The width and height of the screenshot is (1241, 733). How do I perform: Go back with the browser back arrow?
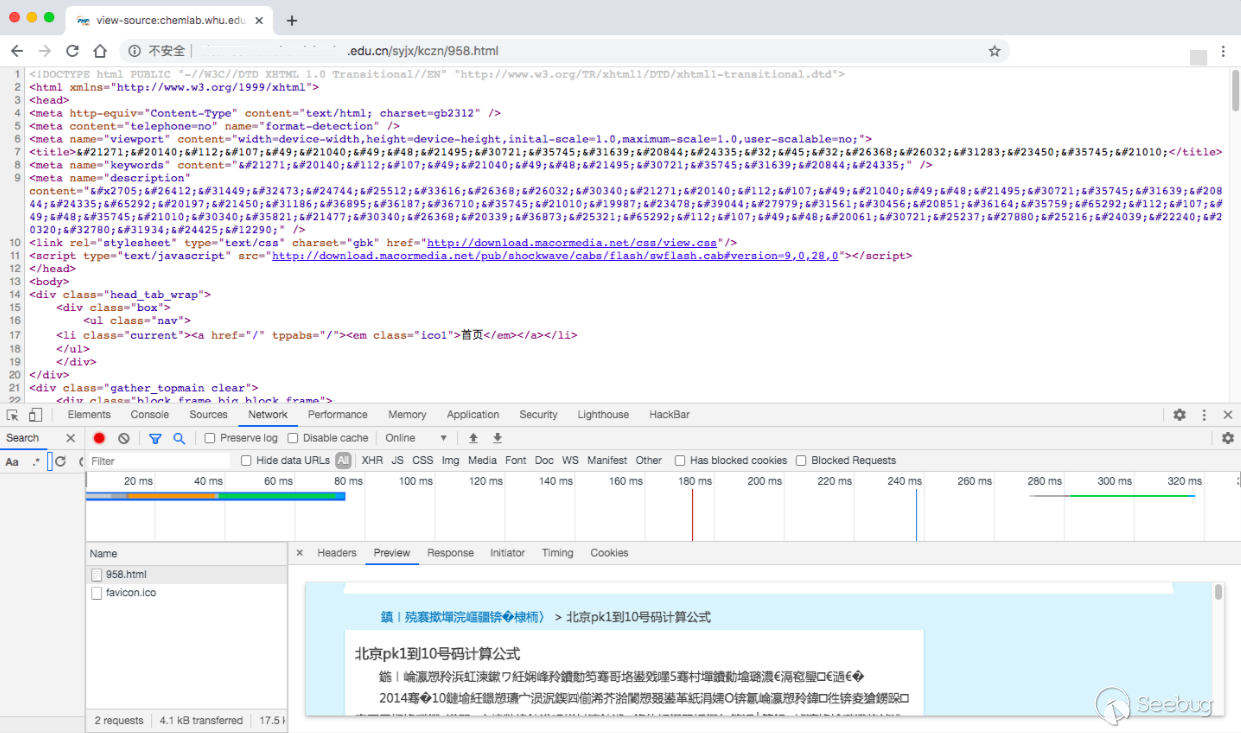click(17, 51)
